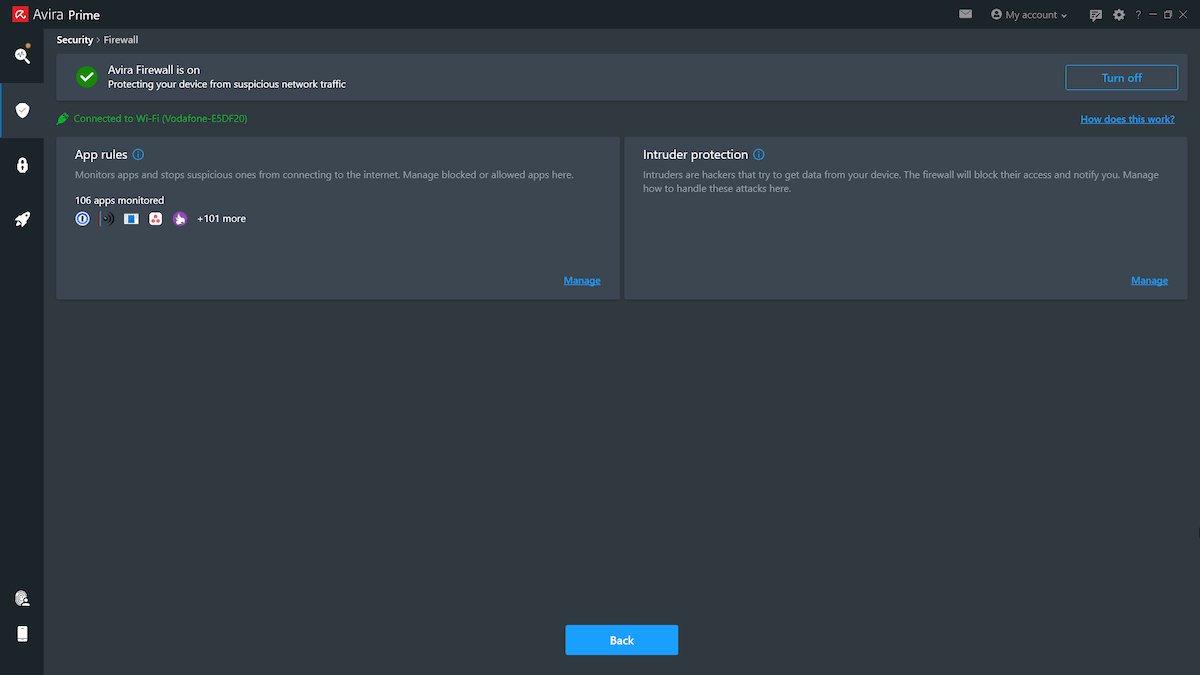
Task: Expand the My account dropdown
Action: pos(1028,14)
